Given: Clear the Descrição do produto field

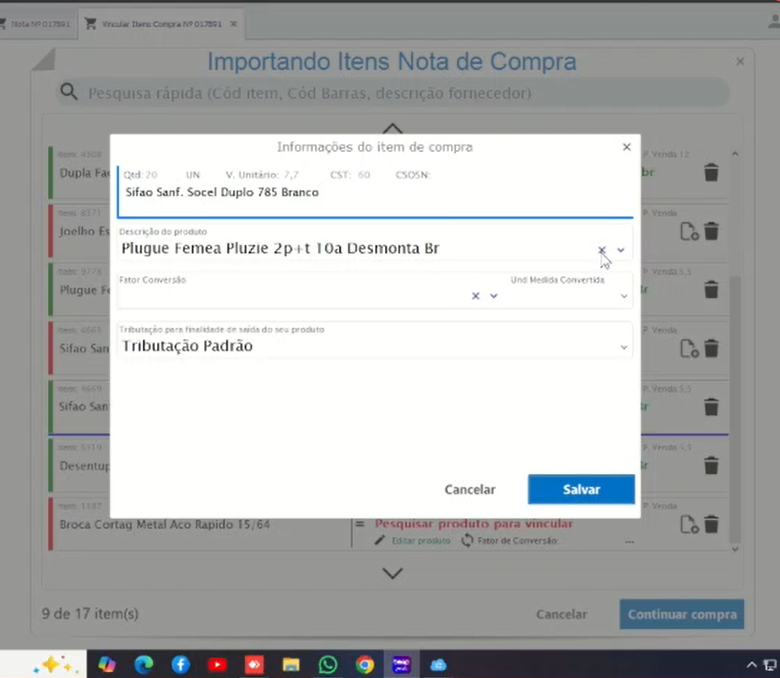Looking at the screenshot, I should pos(602,250).
